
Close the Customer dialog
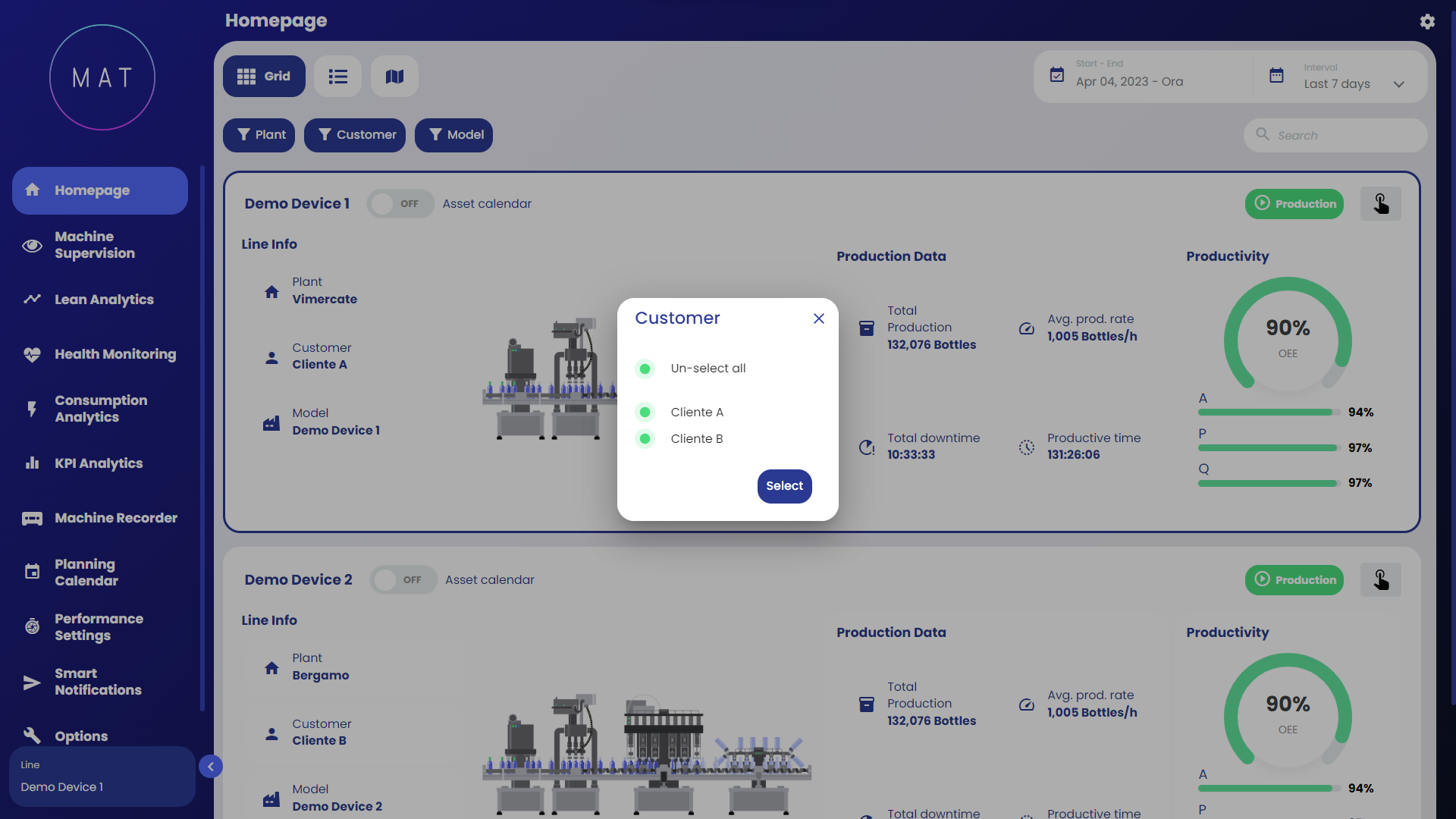point(819,318)
